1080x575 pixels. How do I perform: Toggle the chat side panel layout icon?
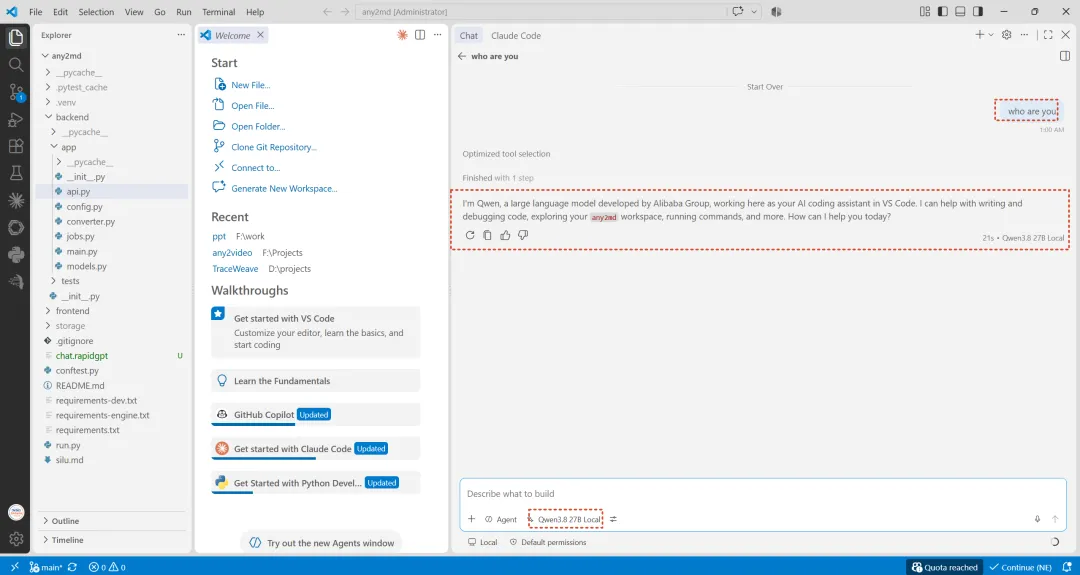(x=1065, y=56)
